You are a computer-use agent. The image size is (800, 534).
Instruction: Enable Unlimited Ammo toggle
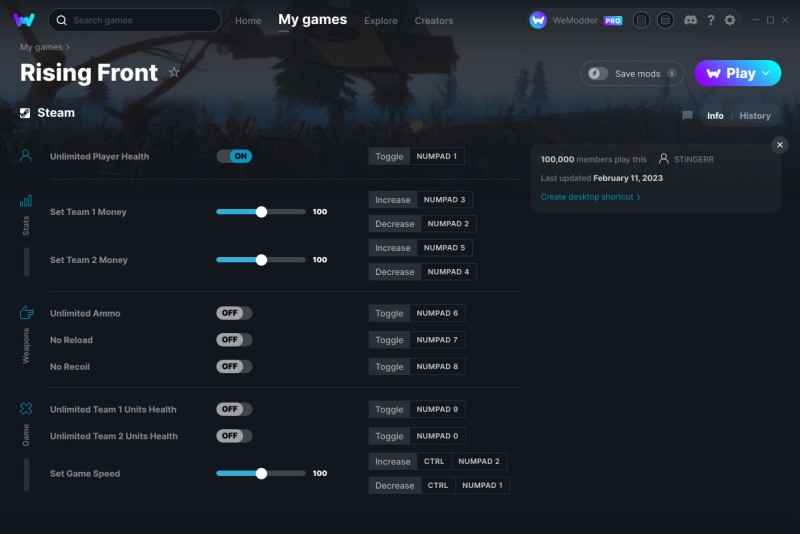pos(234,313)
